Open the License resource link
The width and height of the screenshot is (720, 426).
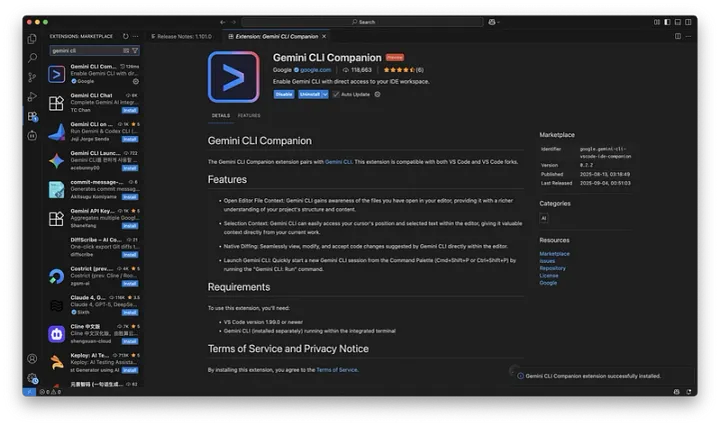click(x=549, y=275)
